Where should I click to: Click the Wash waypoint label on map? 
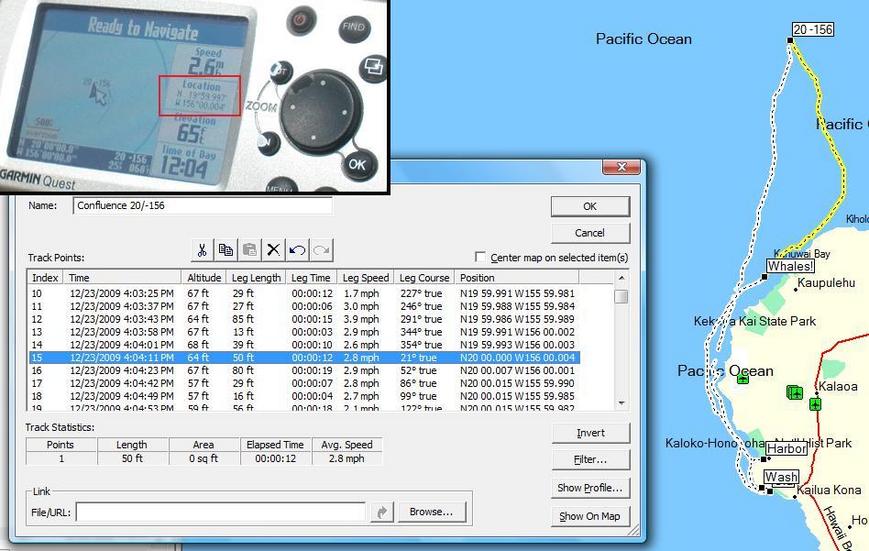pos(781,477)
